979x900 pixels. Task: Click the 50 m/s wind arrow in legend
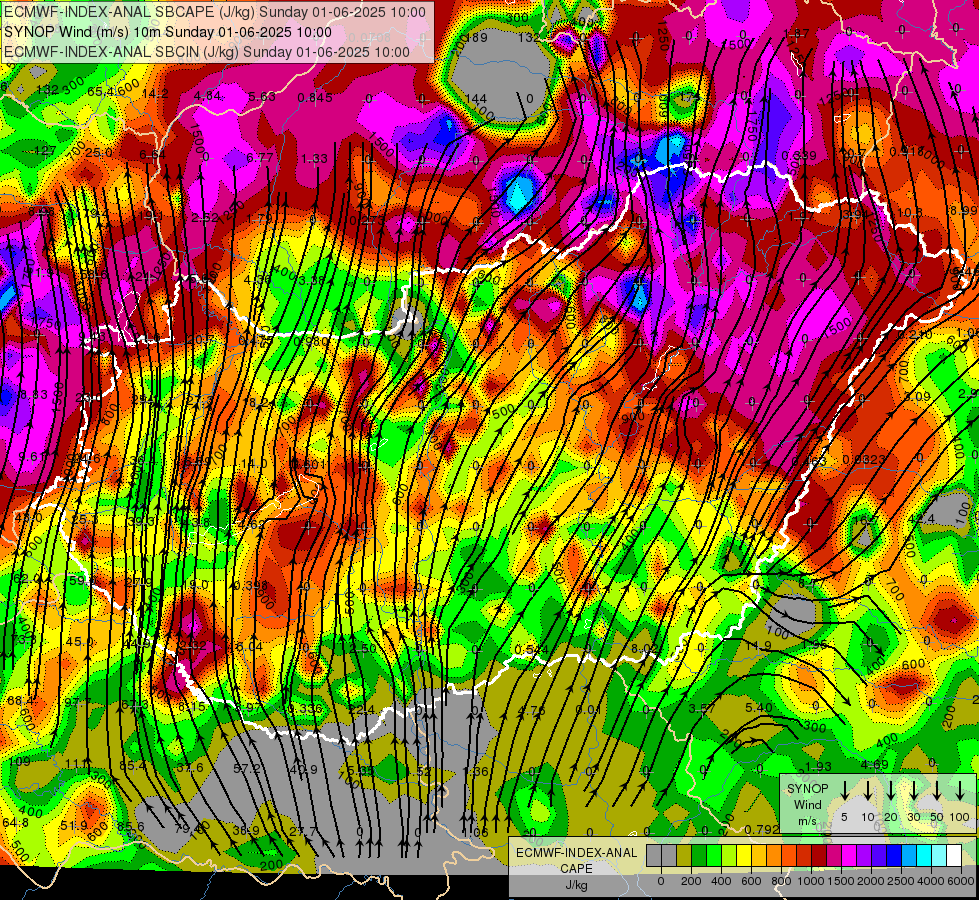click(937, 790)
